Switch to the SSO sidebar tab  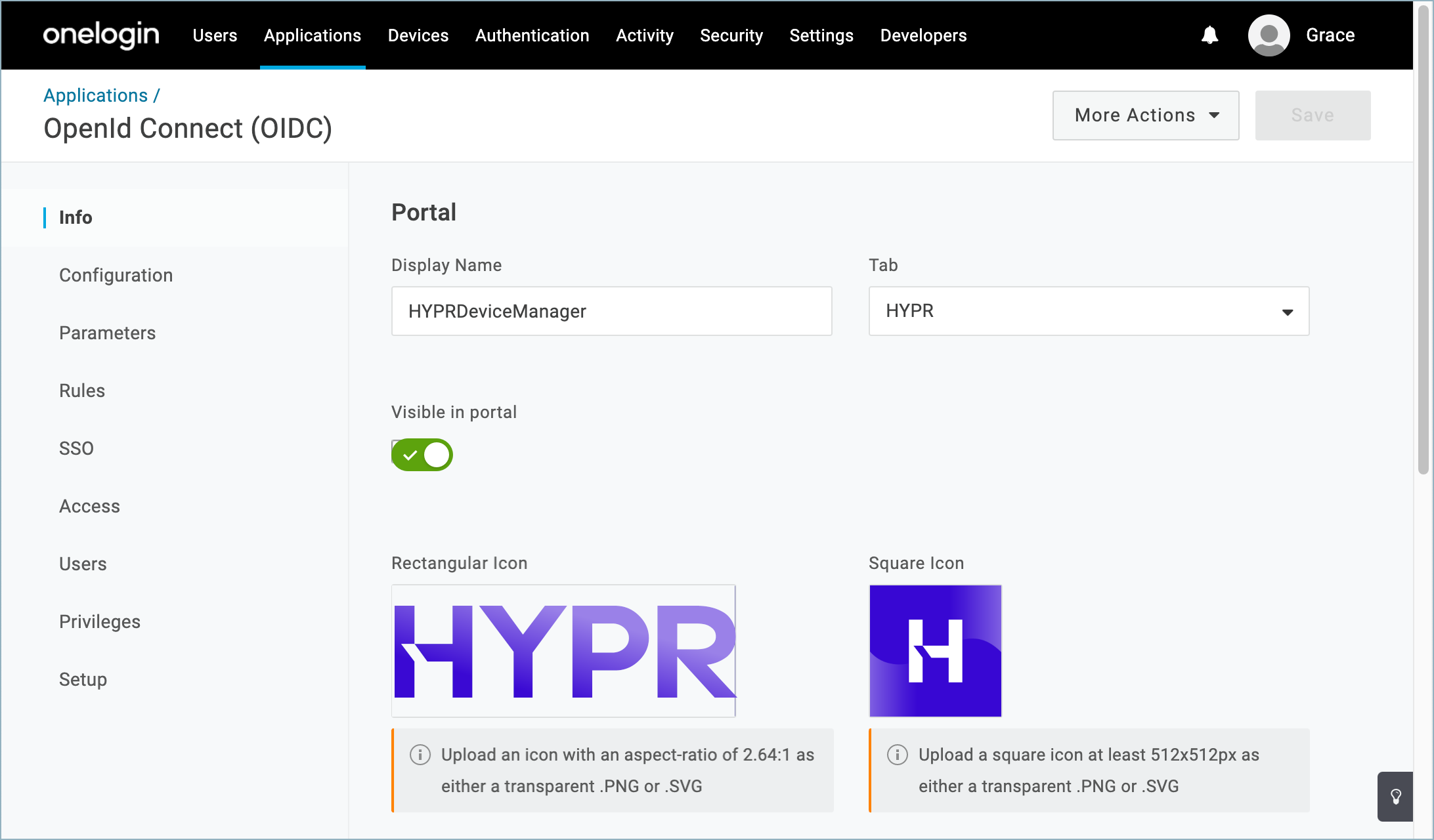(x=77, y=448)
